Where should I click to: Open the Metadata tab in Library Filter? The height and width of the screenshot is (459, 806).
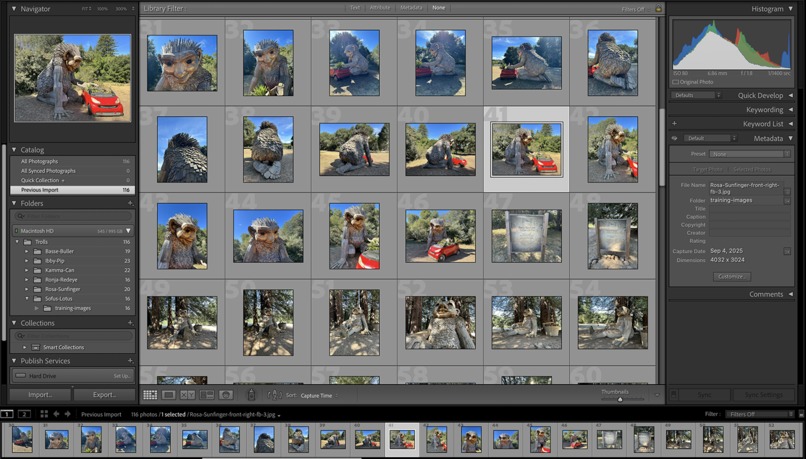click(411, 8)
